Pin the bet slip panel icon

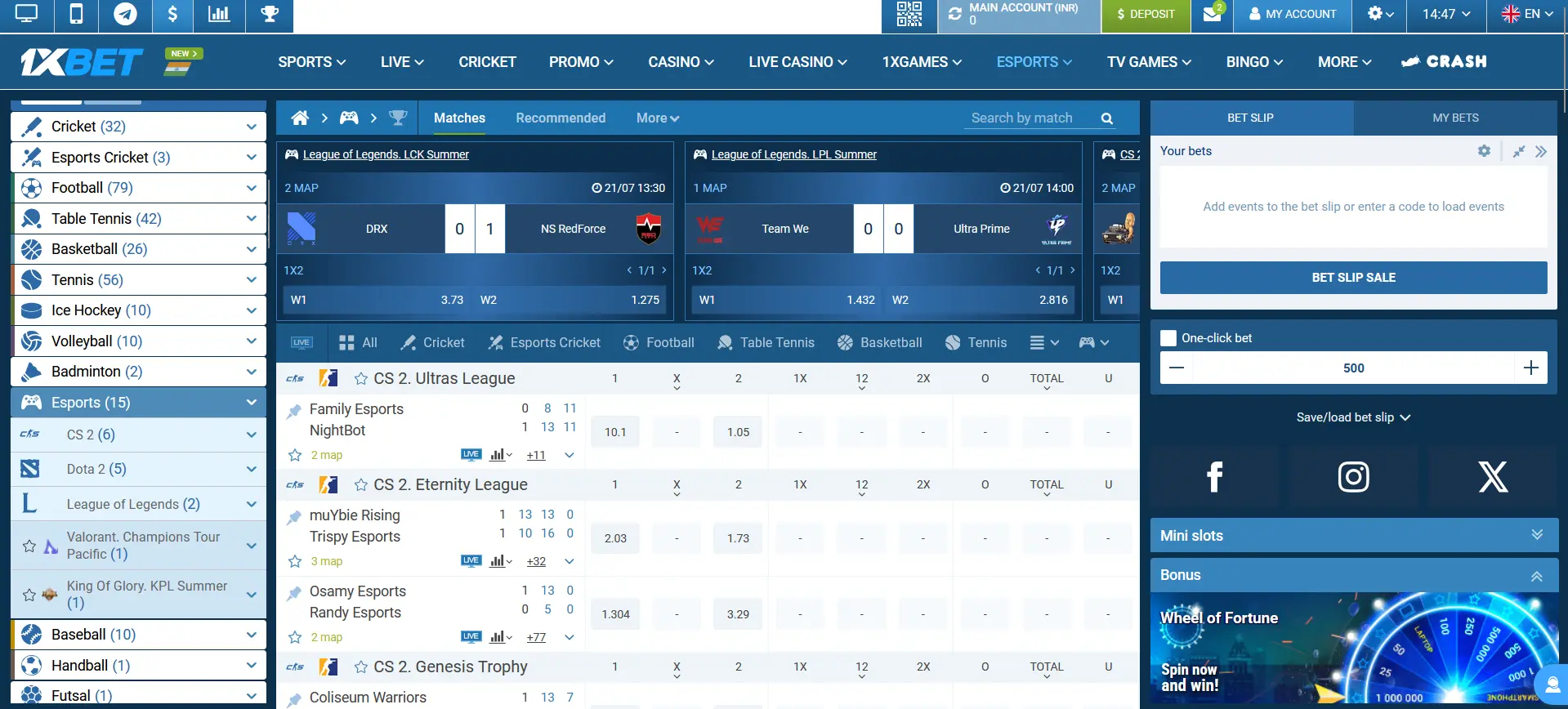click(1518, 151)
